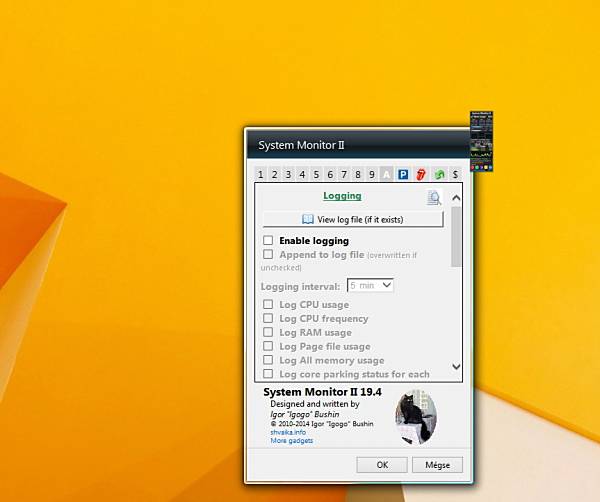Open settings page tab 4
The image size is (600, 502).
(x=302, y=174)
